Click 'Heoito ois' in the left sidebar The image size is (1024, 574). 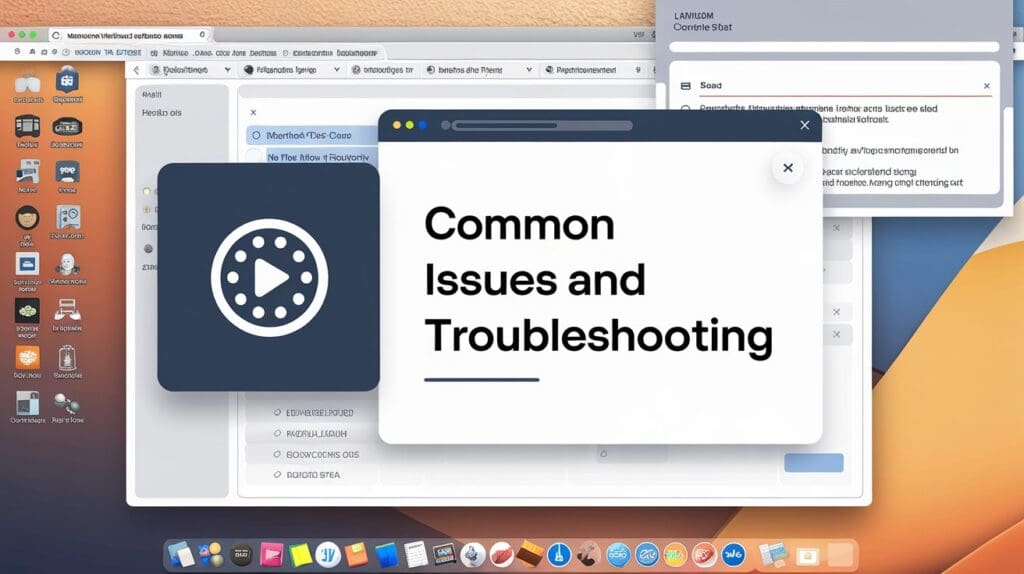pos(161,113)
